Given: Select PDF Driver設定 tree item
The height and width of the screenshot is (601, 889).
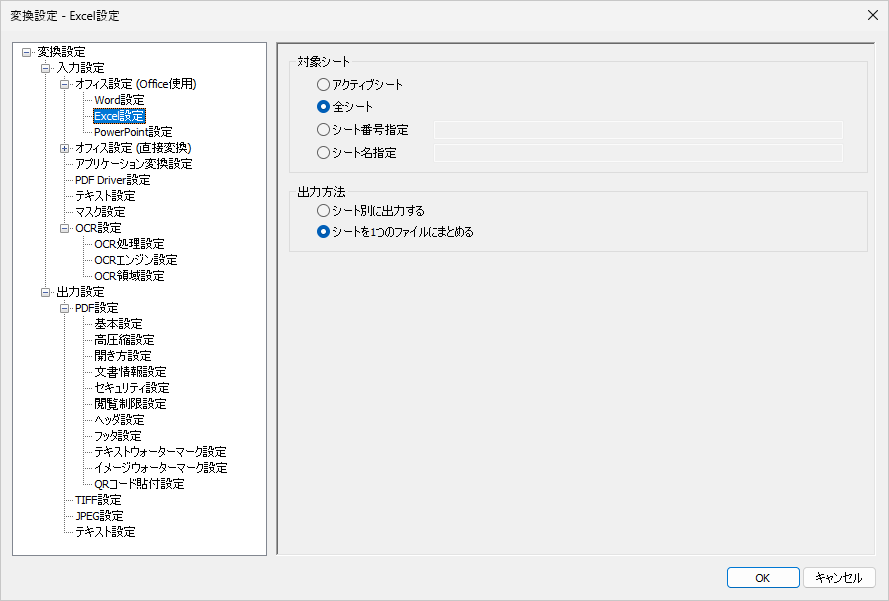Looking at the screenshot, I should point(112,180).
